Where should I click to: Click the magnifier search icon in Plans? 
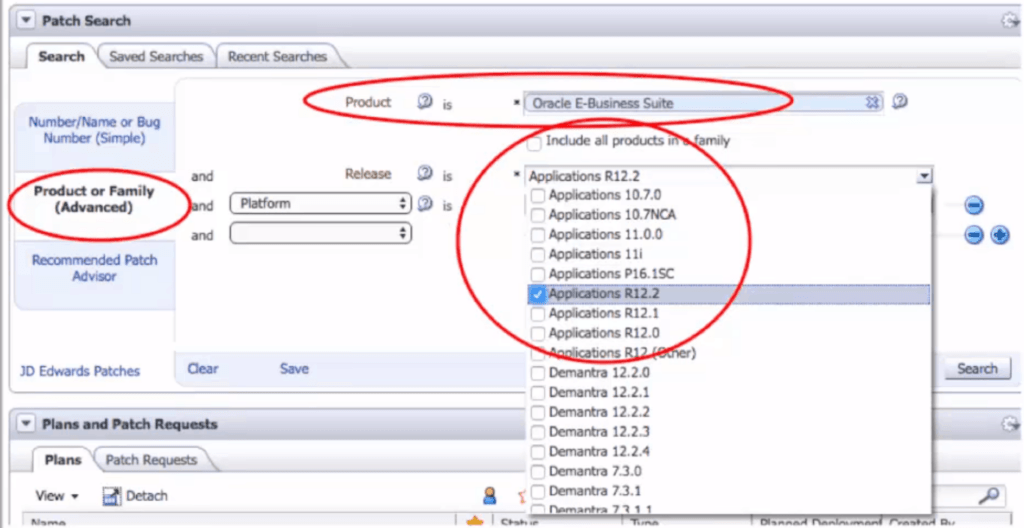pos(989,495)
